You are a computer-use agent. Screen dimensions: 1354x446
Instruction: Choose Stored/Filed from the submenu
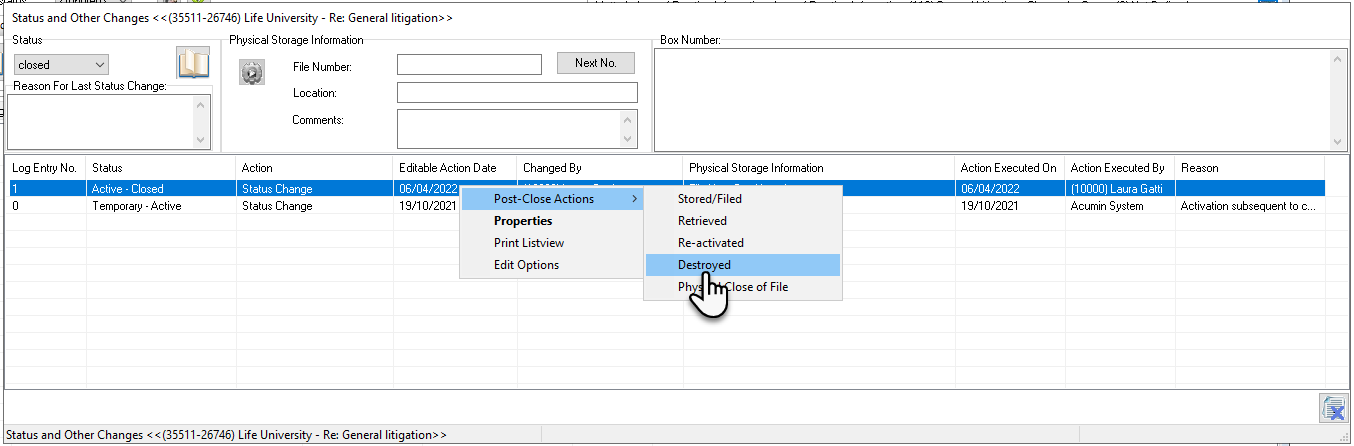[x=742, y=199]
